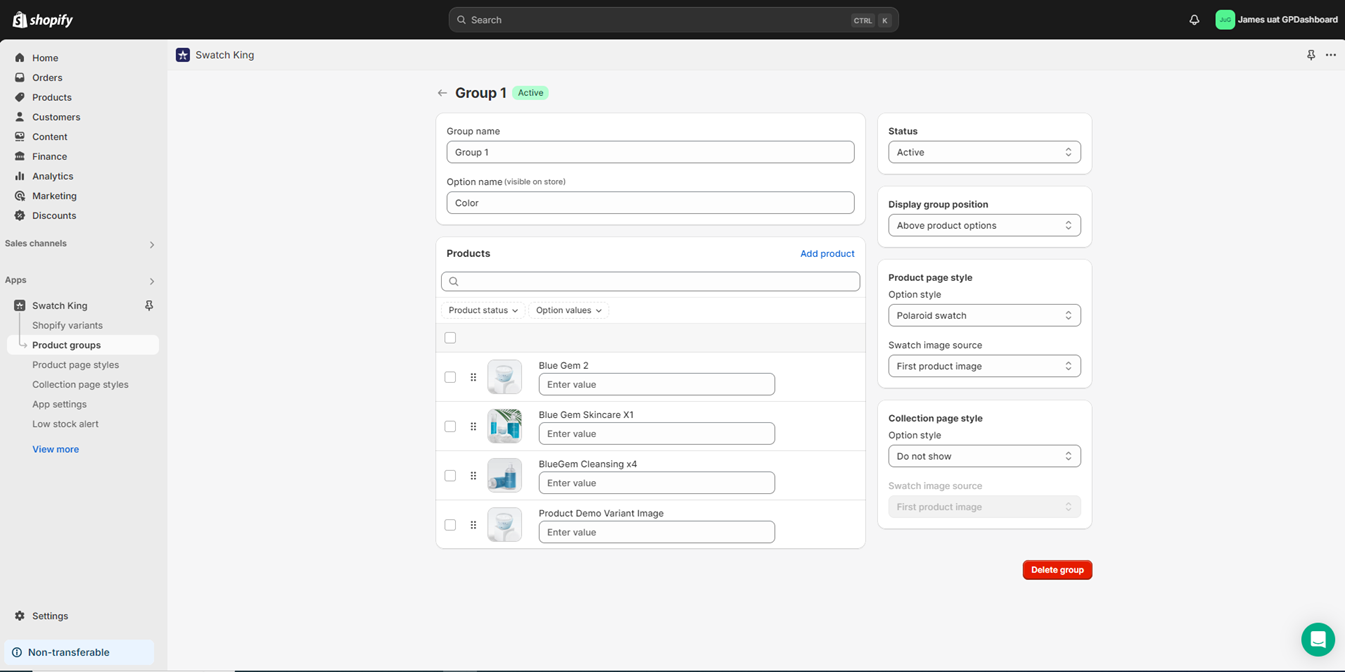Click the Add product link
This screenshot has width=1345, height=672.
pos(826,254)
